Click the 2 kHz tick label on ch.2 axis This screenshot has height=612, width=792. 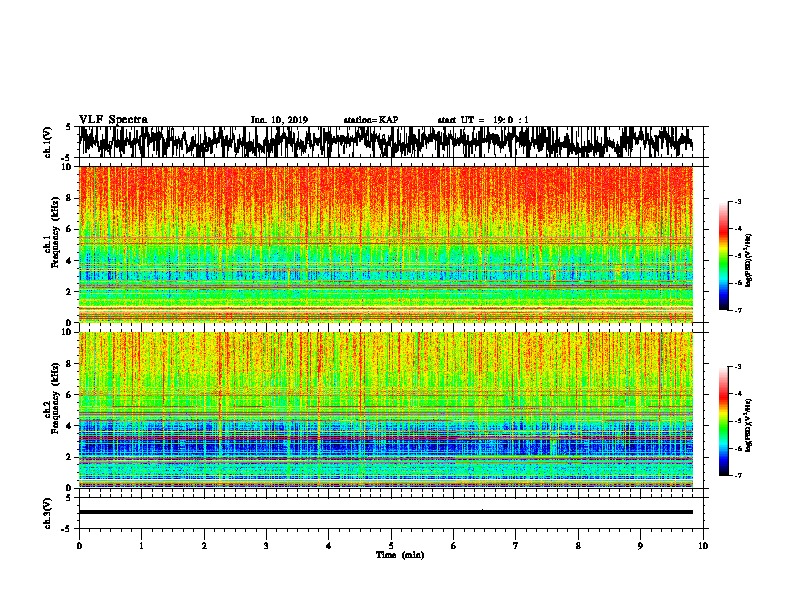[69, 457]
